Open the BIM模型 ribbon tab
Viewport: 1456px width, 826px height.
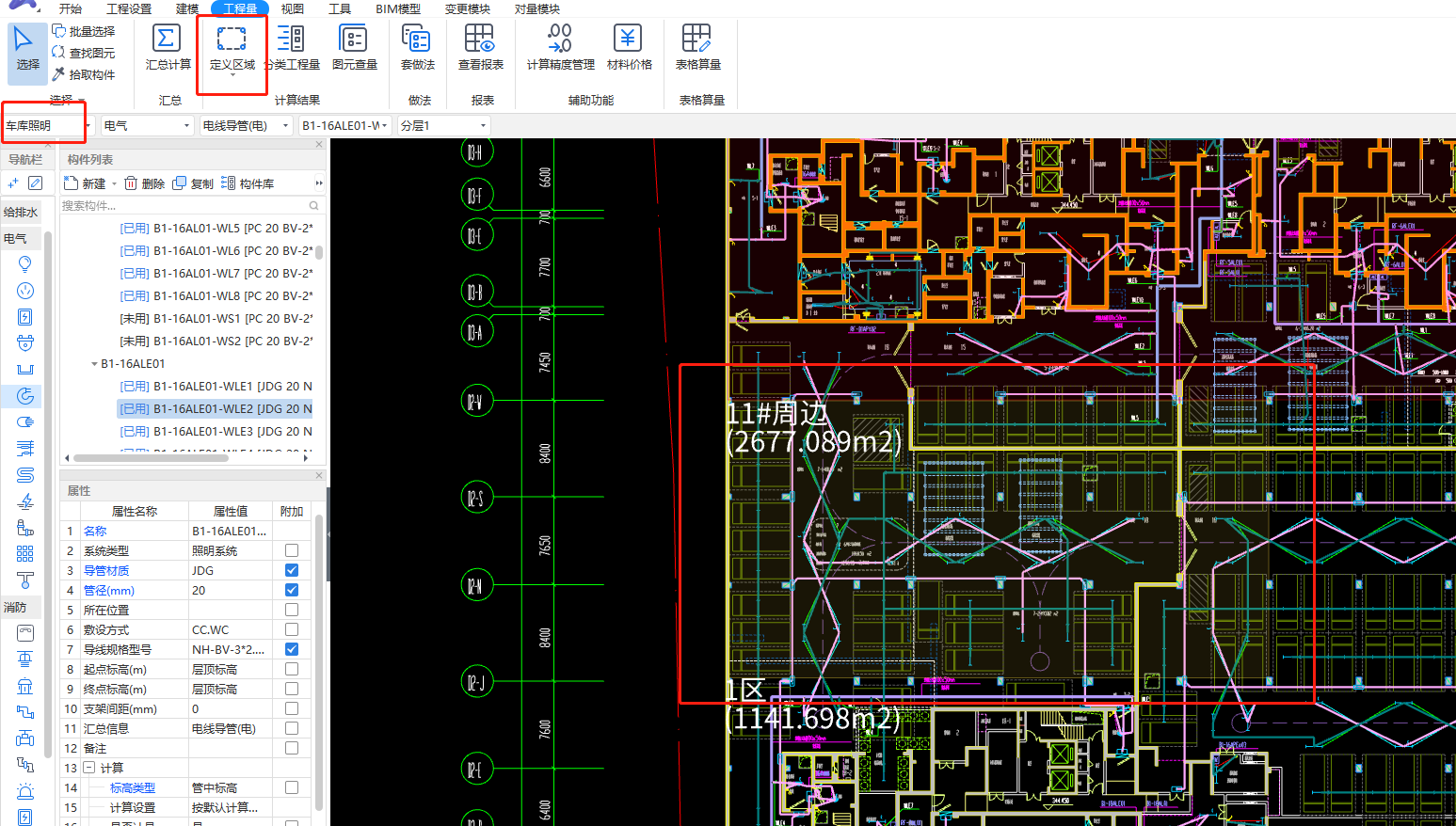(x=398, y=8)
